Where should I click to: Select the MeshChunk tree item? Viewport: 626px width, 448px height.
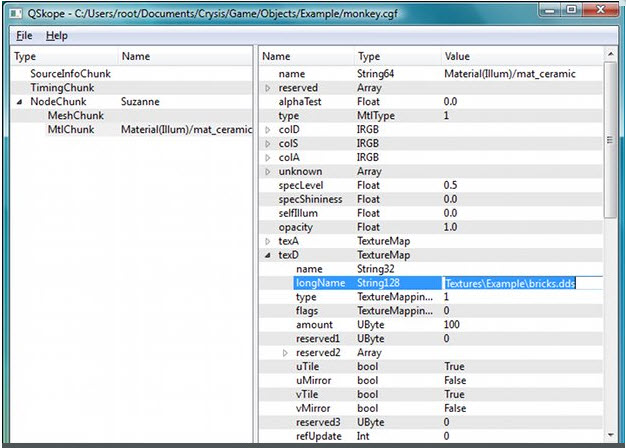[75, 116]
